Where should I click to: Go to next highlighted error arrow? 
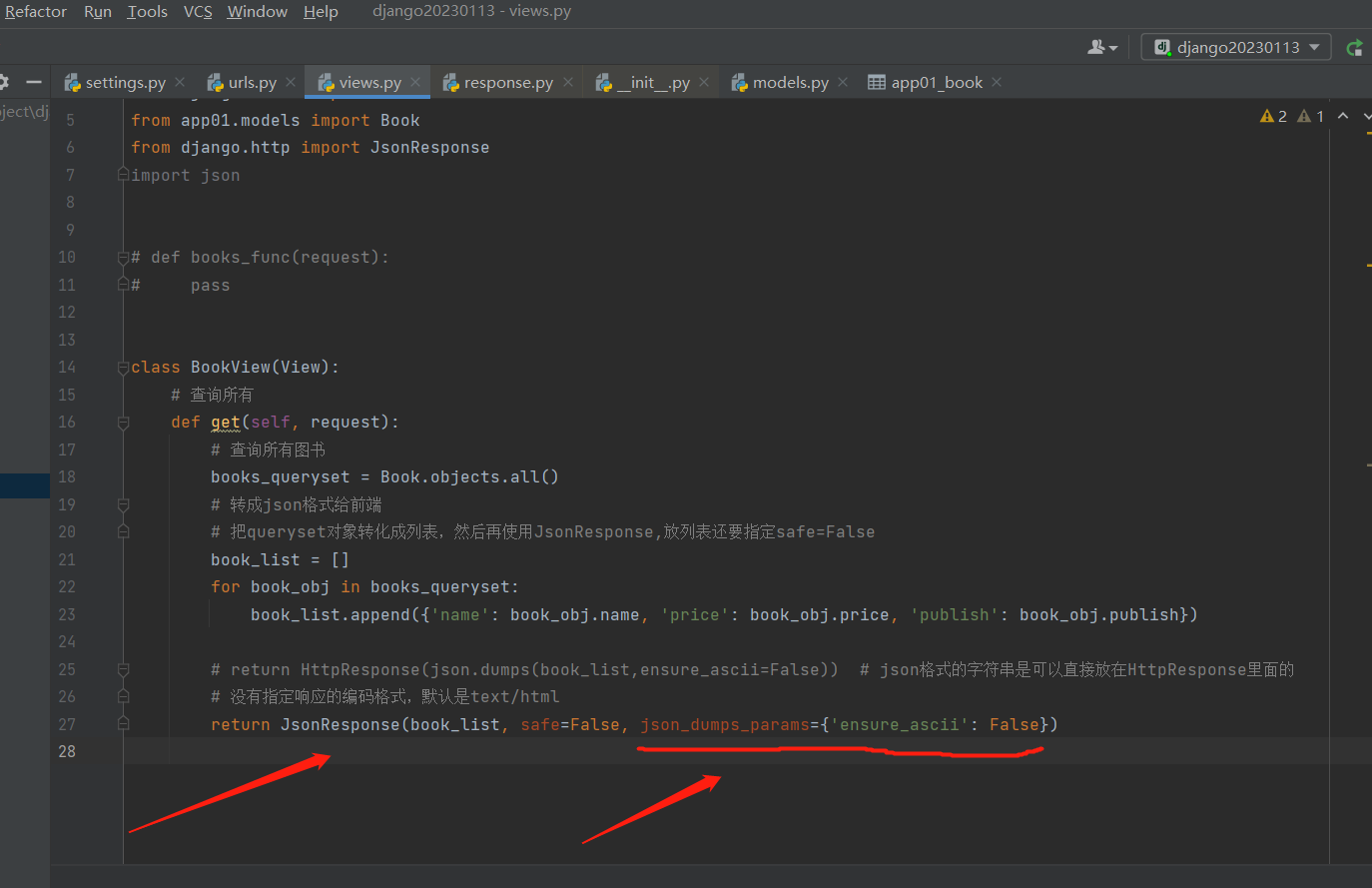1367,117
